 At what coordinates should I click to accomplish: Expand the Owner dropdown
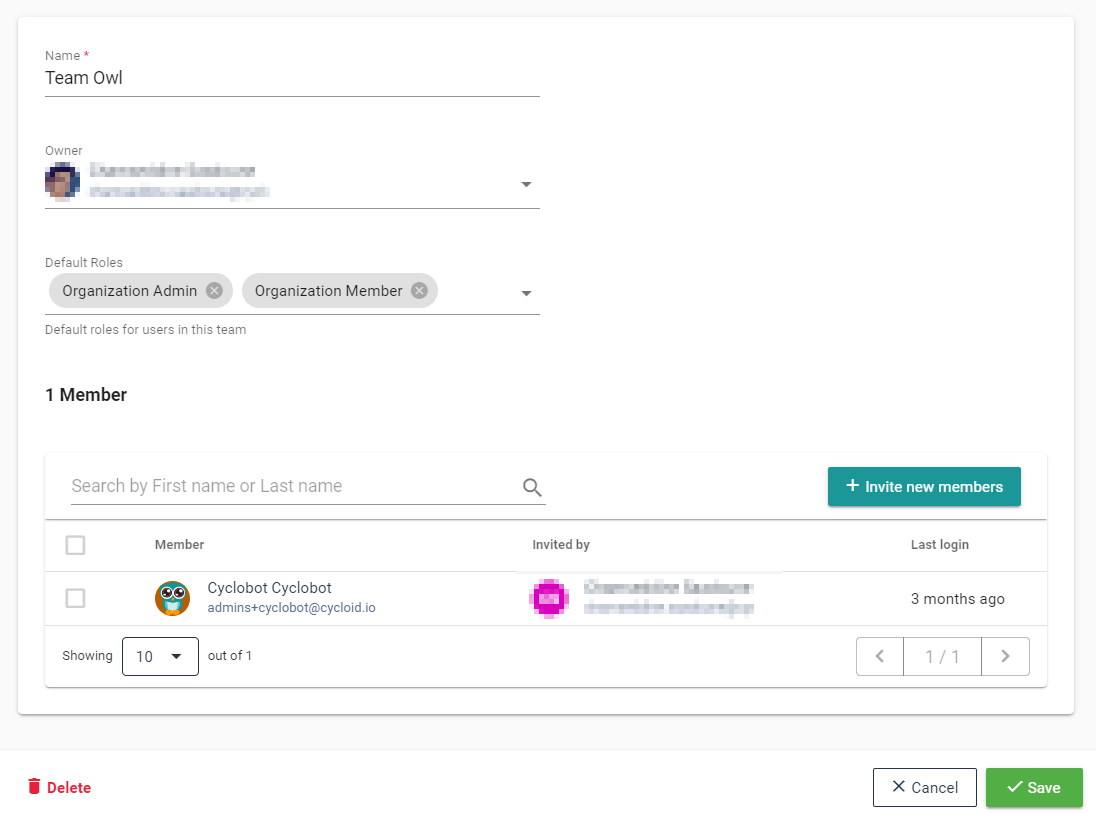click(526, 184)
